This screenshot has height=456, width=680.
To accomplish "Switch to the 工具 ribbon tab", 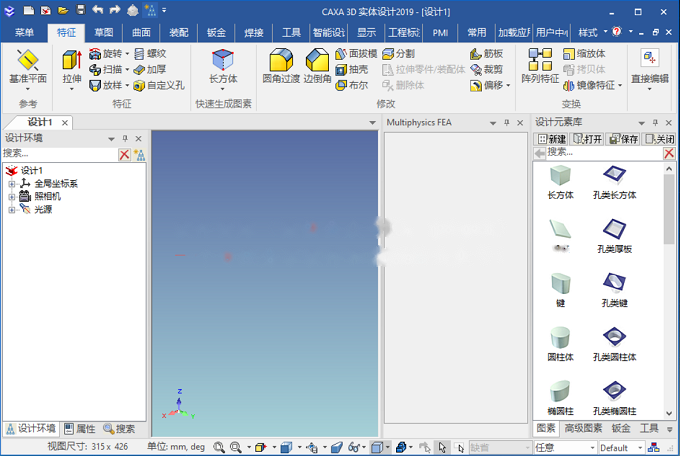I will pos(291,33).
